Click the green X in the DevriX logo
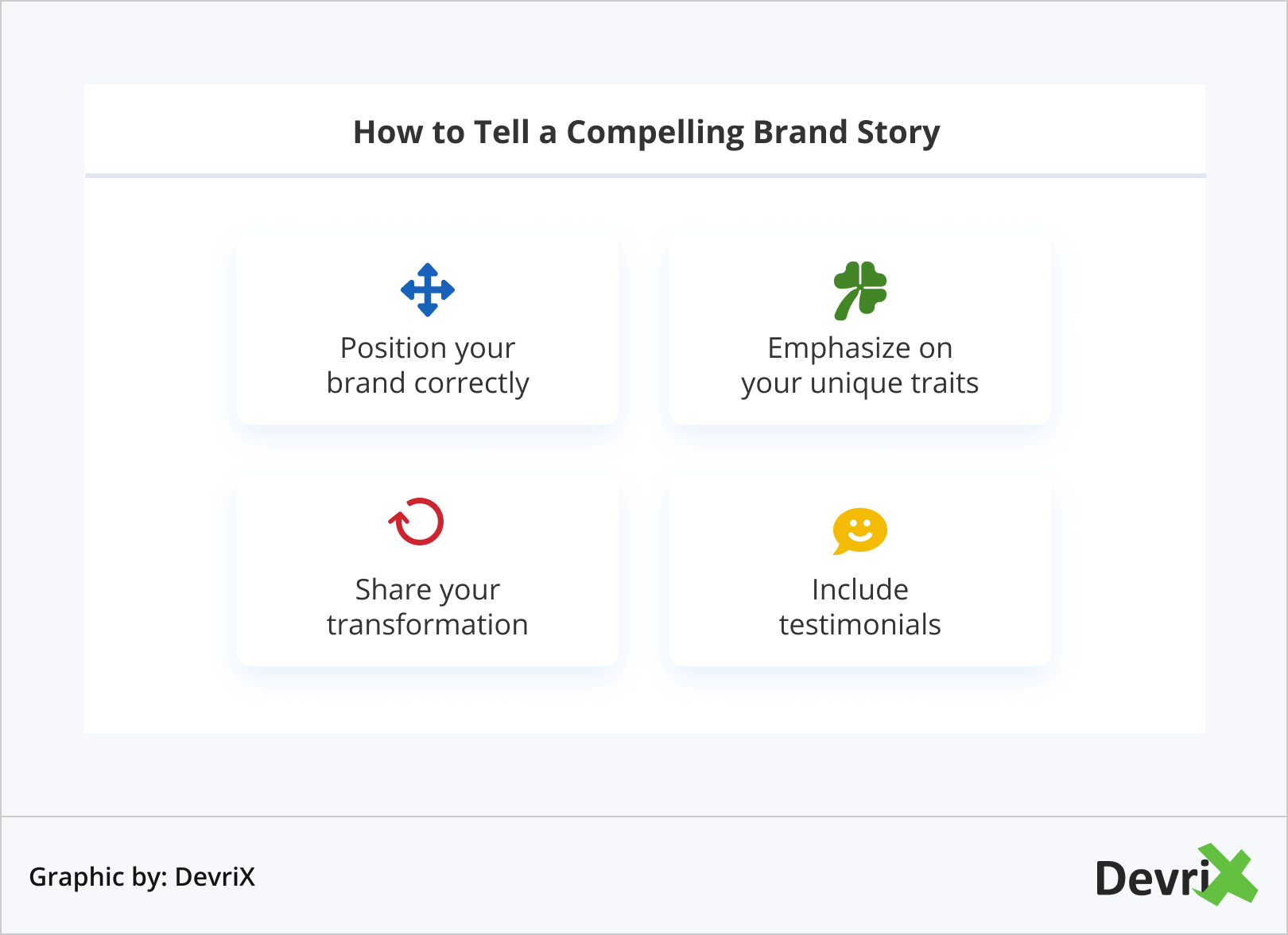Screen dimensions: 1288x935 coord(1228,875)
